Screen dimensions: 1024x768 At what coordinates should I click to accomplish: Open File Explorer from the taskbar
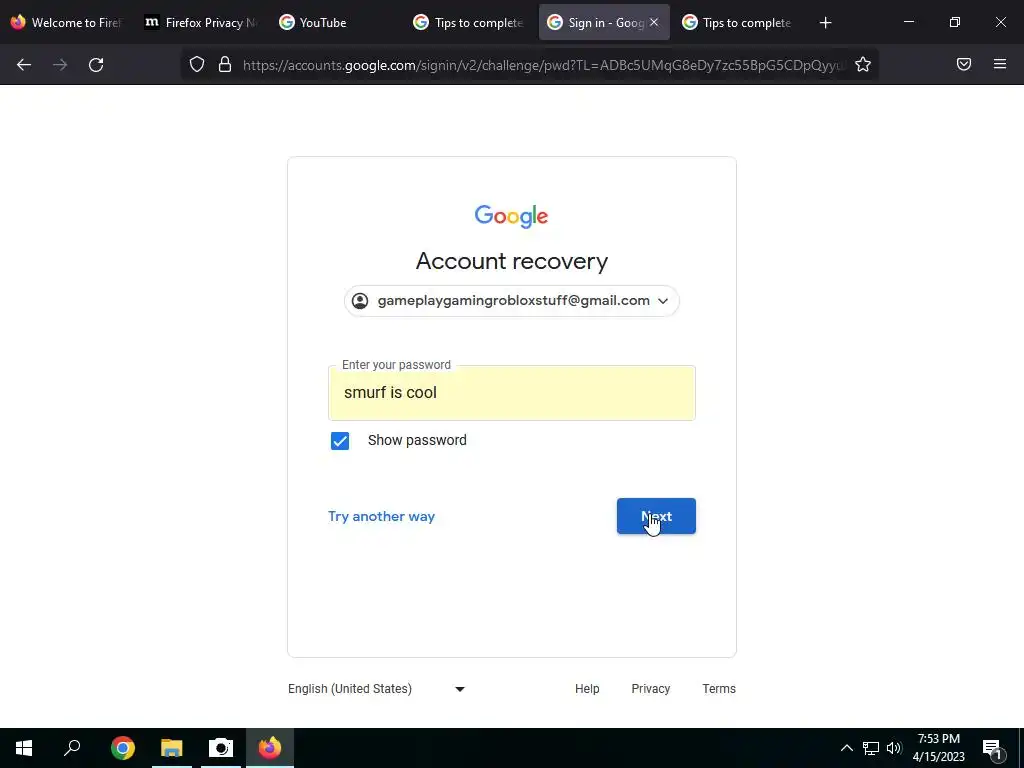click(x=172, y=748)
